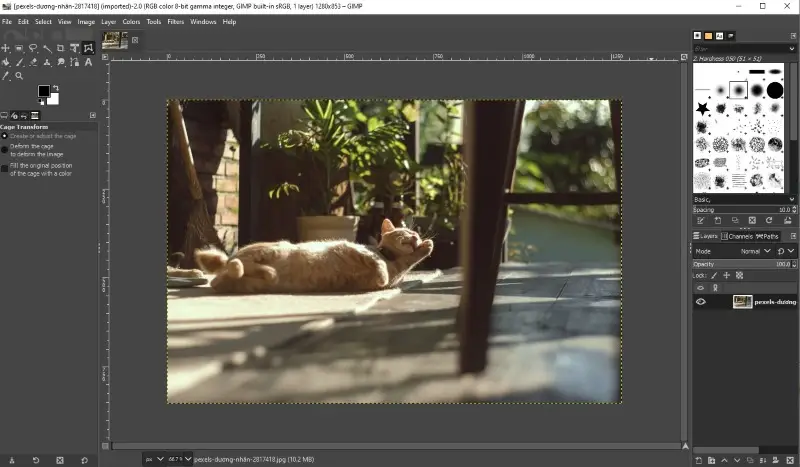Viewport: 800px width, 467px height.
Task: Open the Layer menu
Action: pyautogui.click(x=109, y=21)
